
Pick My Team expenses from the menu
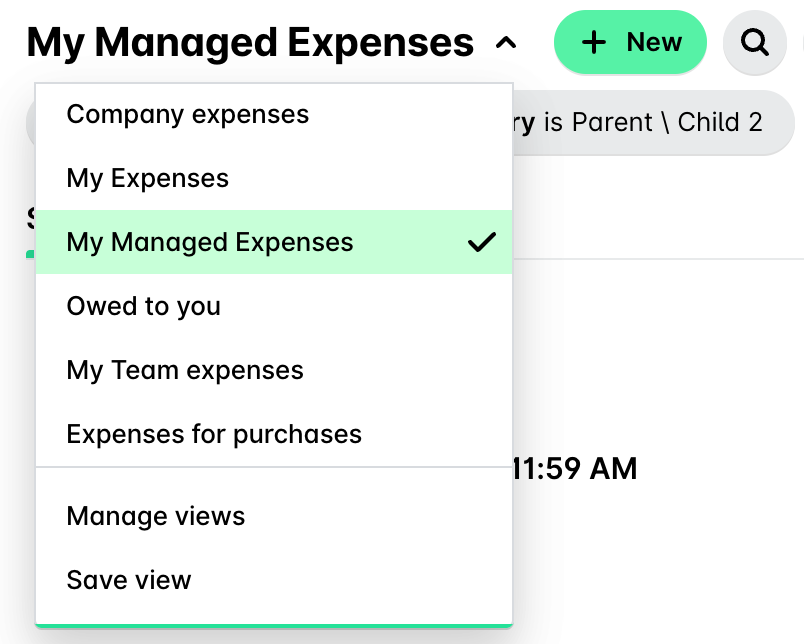tap(184, 370)
